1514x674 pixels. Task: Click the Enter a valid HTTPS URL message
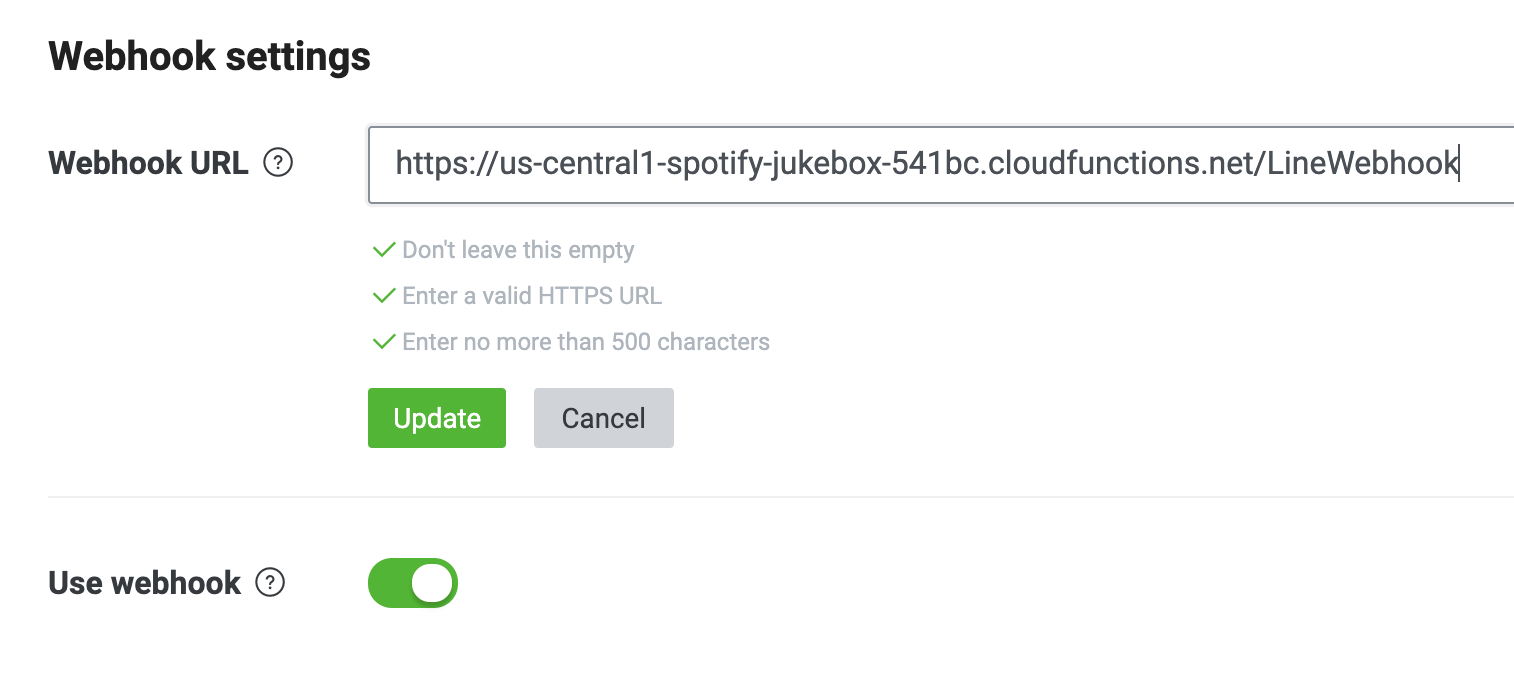[532, 296]
